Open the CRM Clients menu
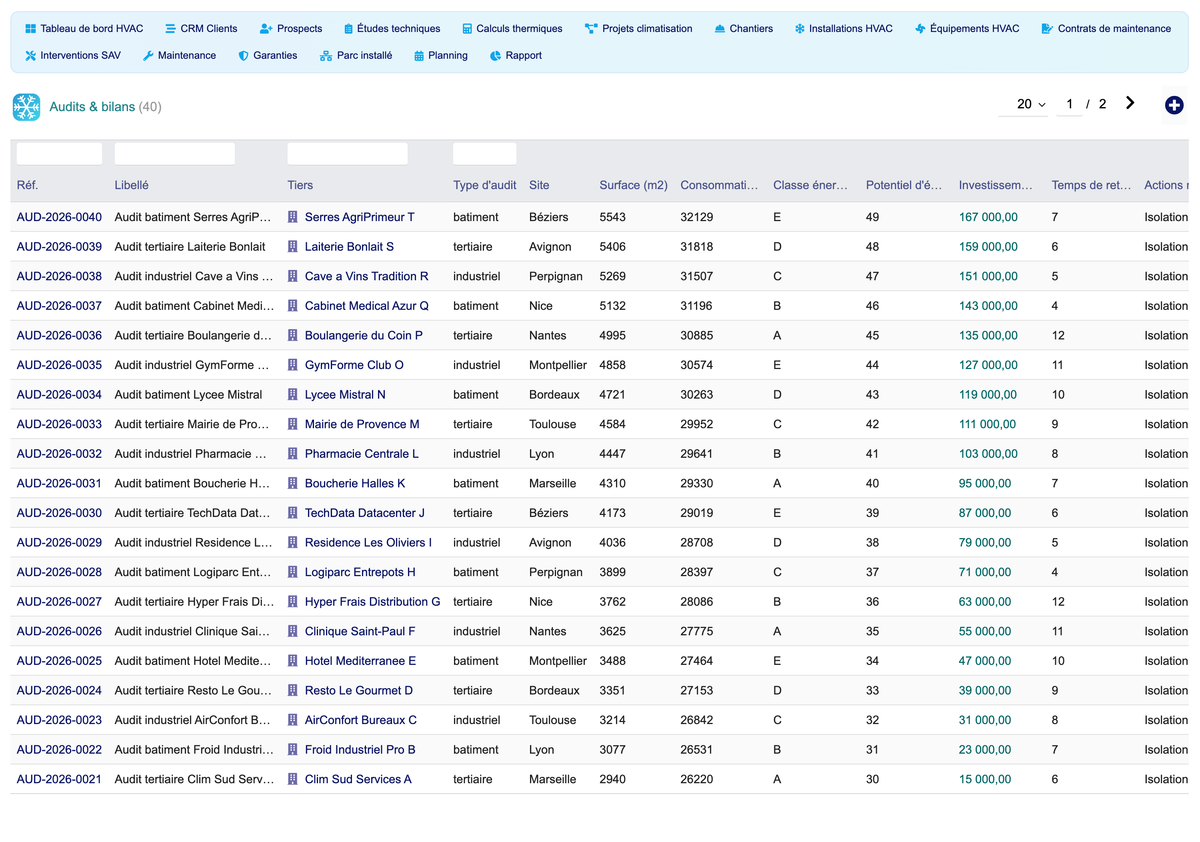The width and height of the screenshot is (1200, 842). pos(201,29)
